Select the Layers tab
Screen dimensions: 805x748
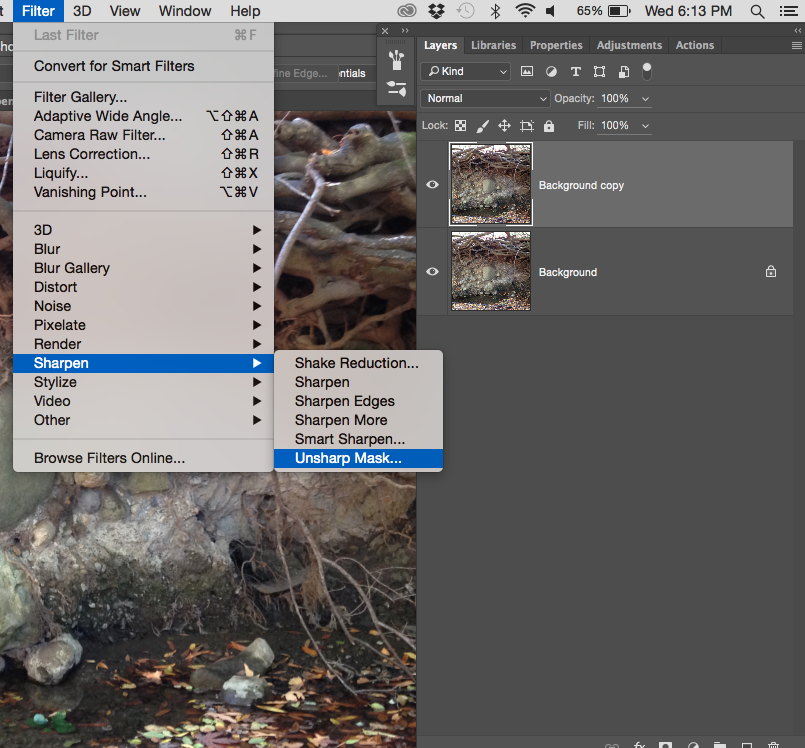click(x=440, y=45)
